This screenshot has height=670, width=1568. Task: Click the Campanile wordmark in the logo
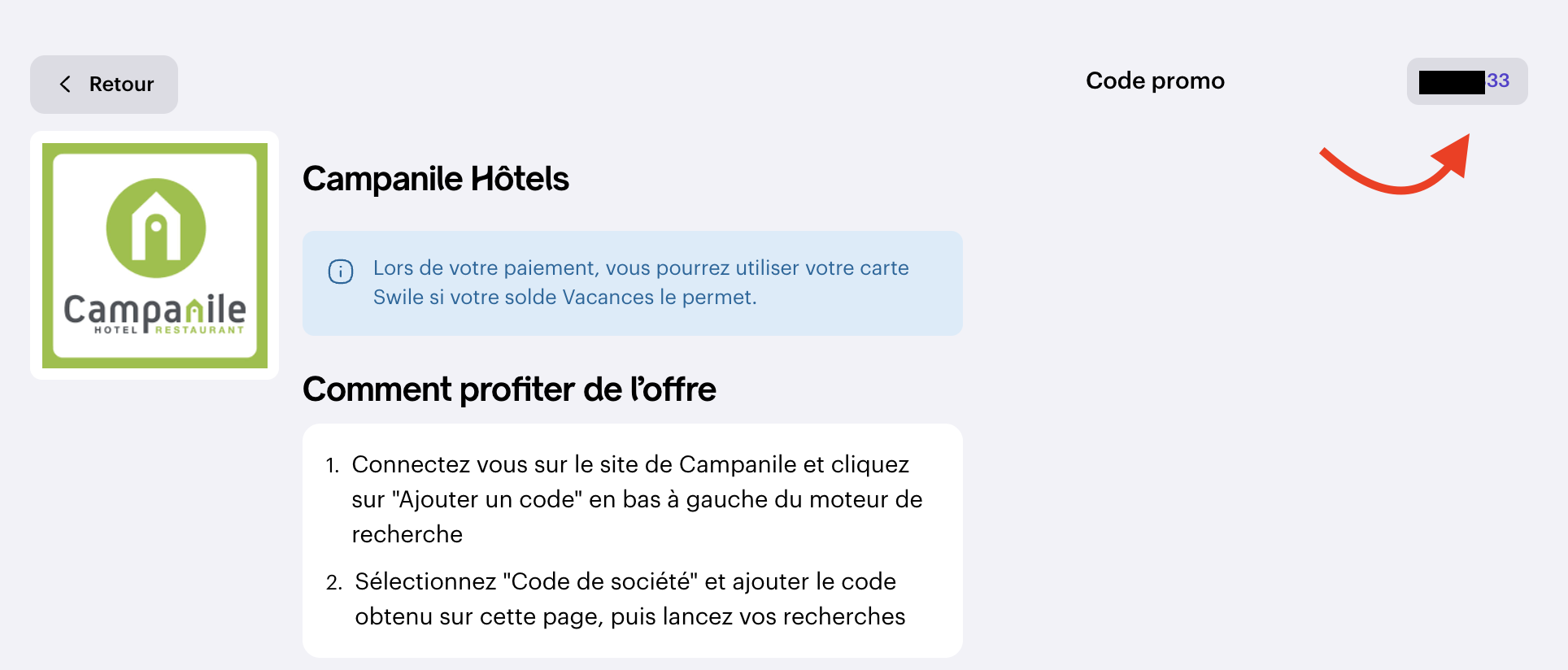(155, 309)
